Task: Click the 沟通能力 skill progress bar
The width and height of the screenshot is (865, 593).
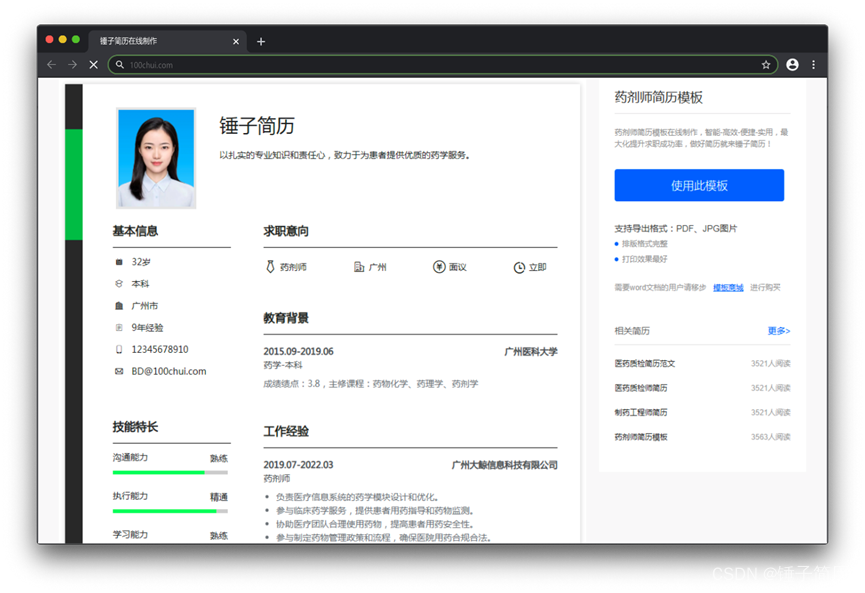Action: pos(170,472)
